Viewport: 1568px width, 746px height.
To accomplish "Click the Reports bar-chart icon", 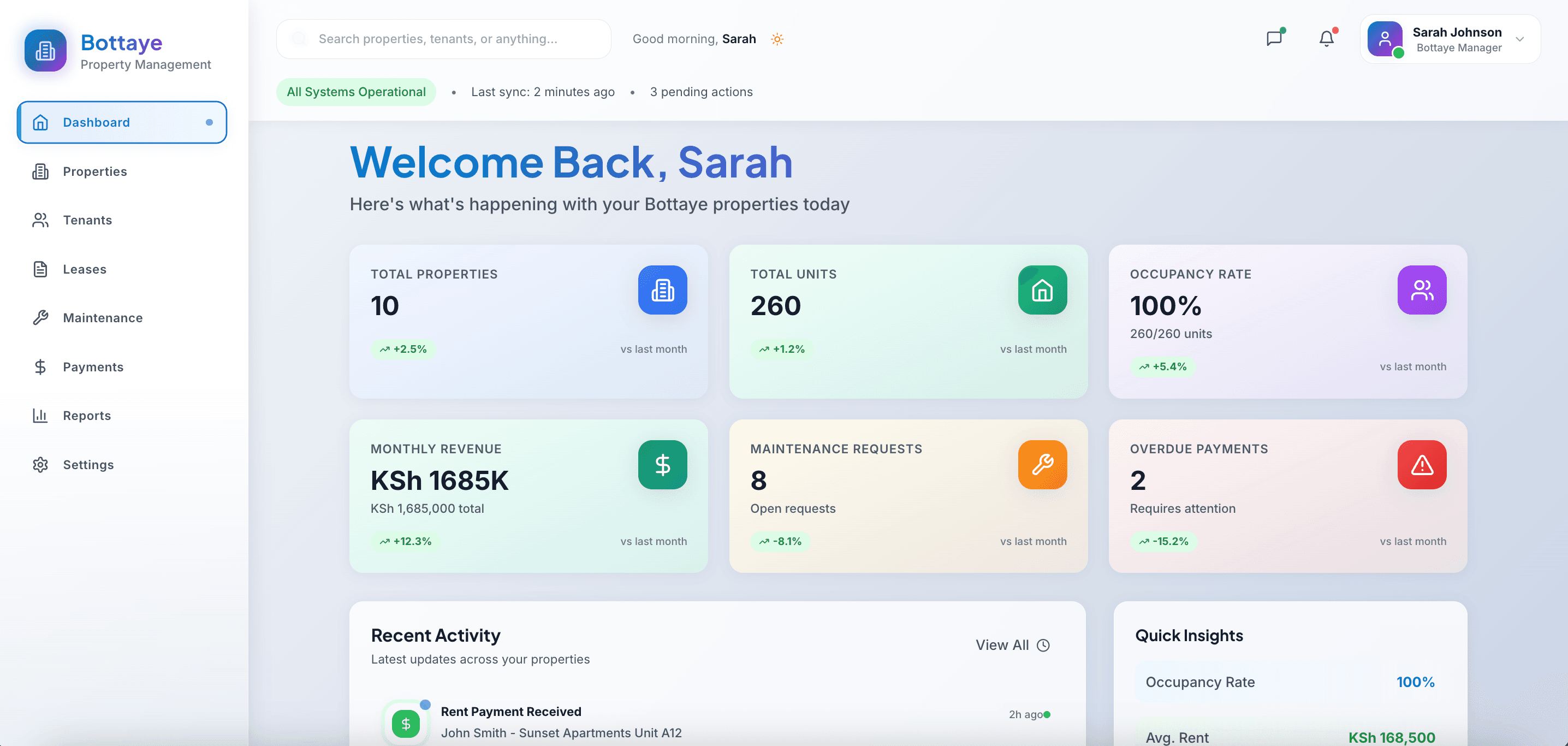I will pyautogui.click(x=40, y=415).
